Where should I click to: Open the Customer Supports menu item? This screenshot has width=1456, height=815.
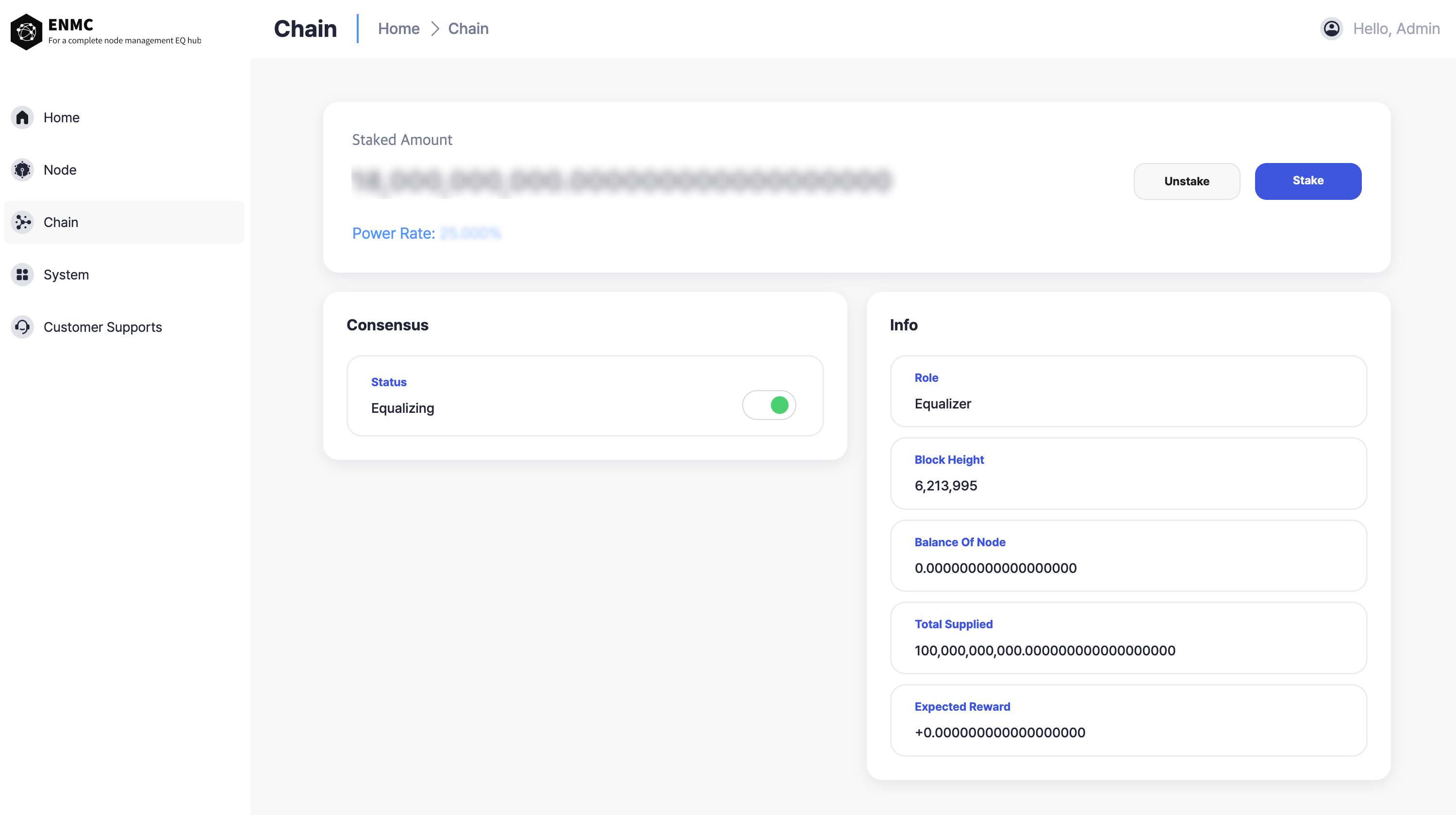point(102,327)
